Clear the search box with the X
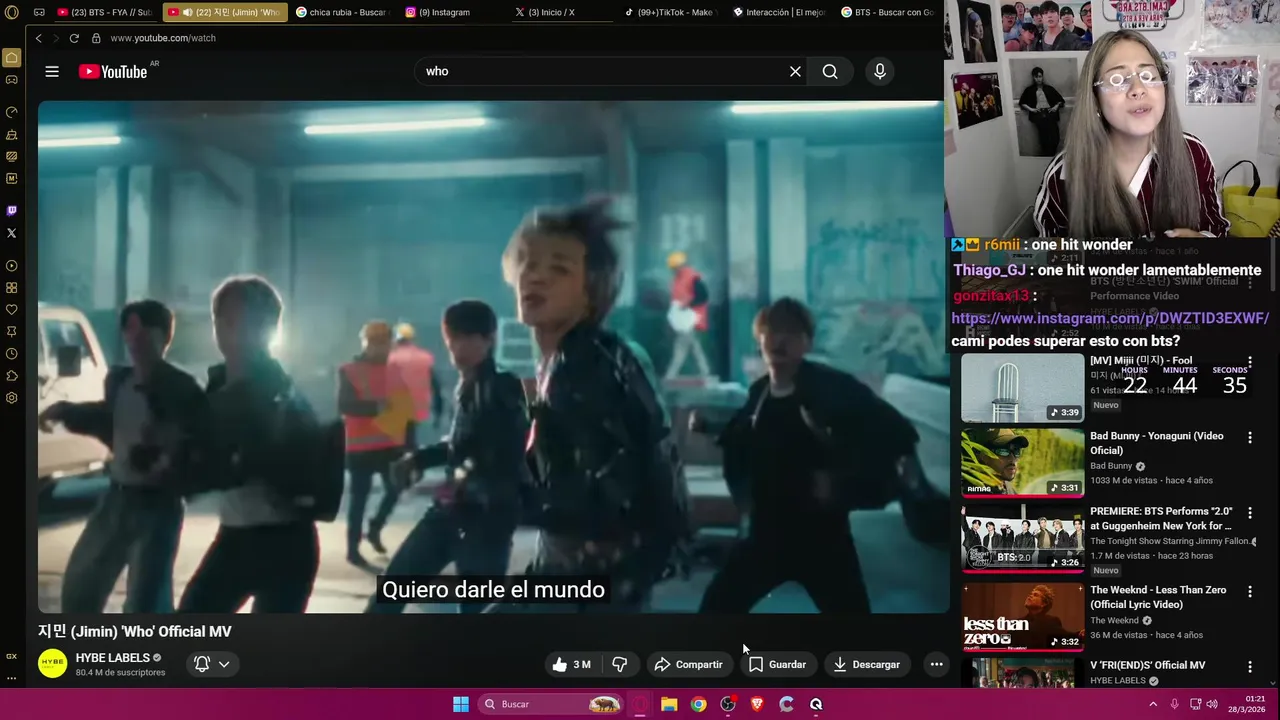Screen dimensions: 1280x720 (x=795, y=71)
